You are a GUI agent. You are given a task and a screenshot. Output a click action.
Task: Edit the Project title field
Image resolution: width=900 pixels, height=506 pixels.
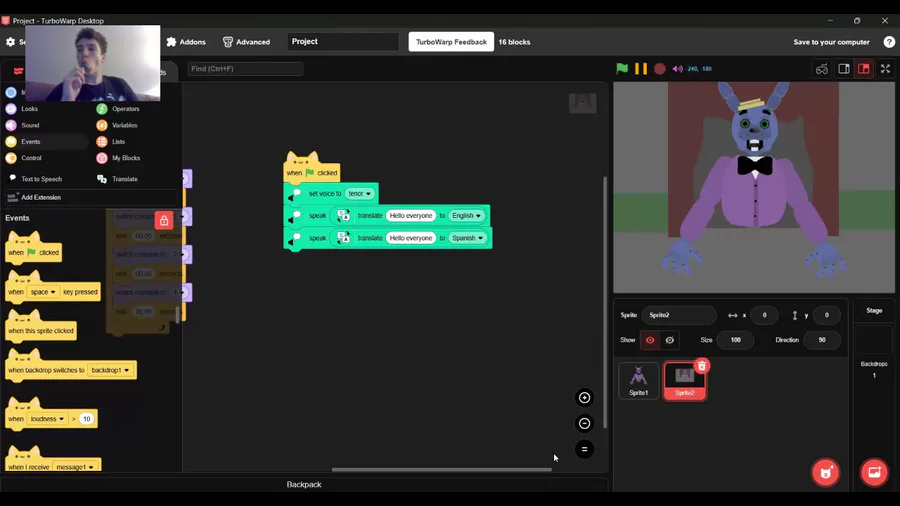[343, 41]
